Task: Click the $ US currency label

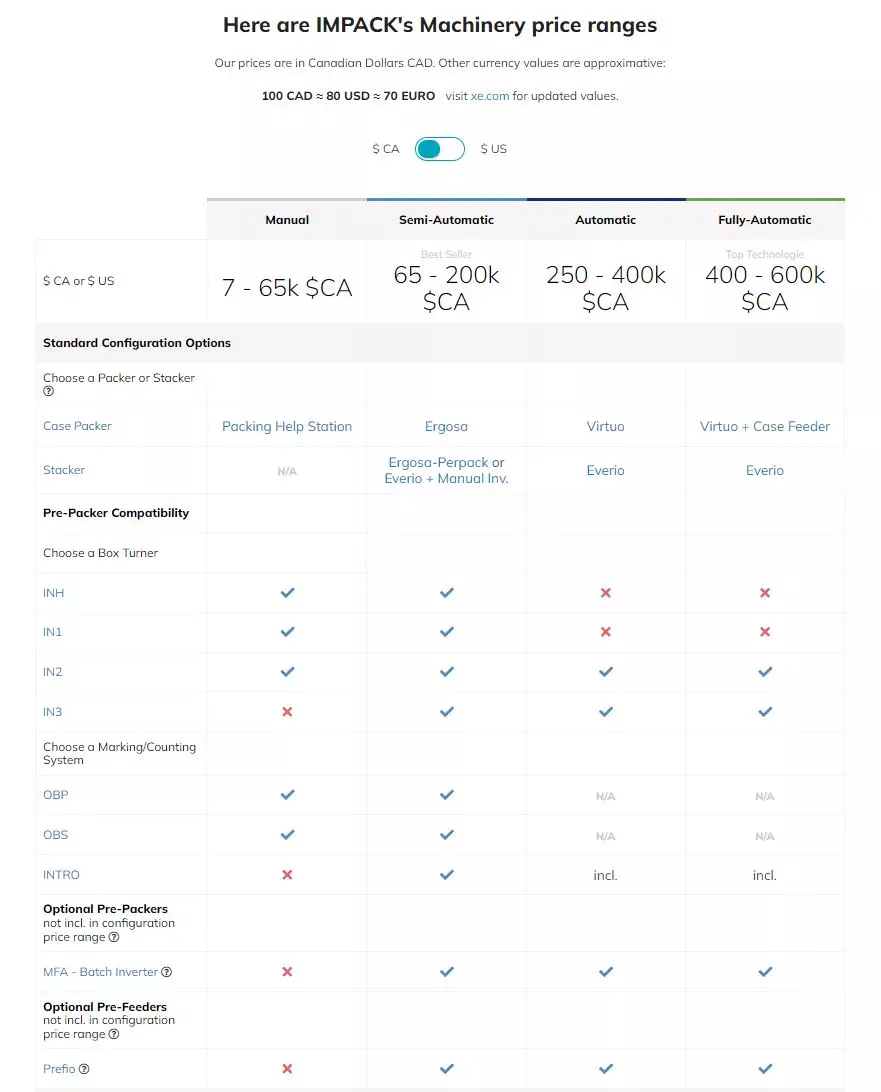Action: 494,149
